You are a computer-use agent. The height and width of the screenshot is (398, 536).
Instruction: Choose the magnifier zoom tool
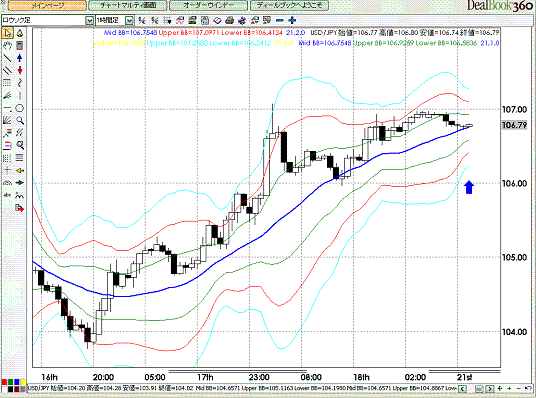tap(20, 121)
